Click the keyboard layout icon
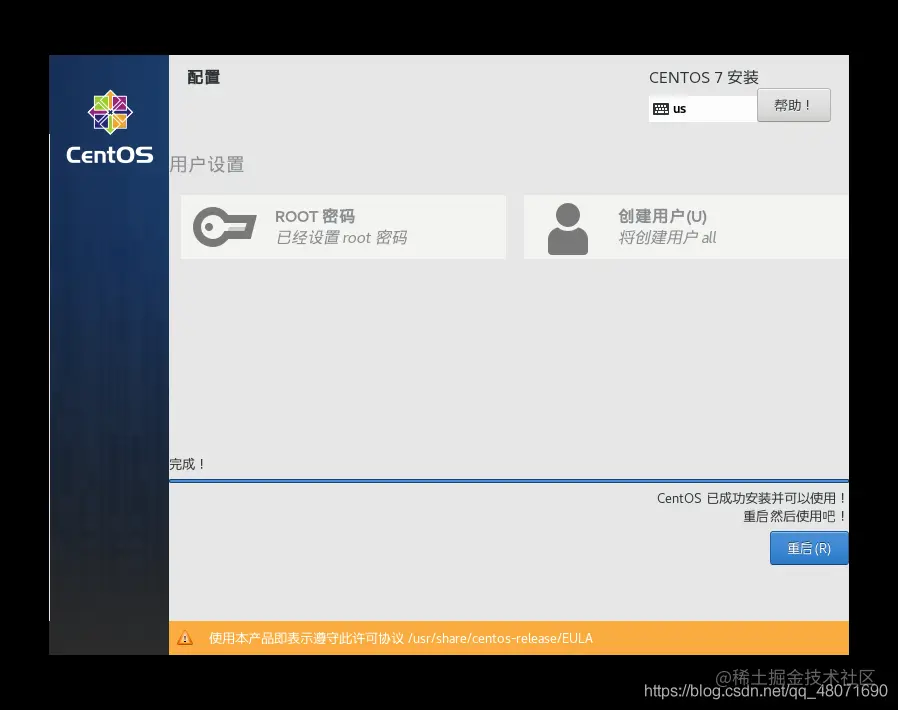Viewport: 898px width, 710px height. [660, 109]
